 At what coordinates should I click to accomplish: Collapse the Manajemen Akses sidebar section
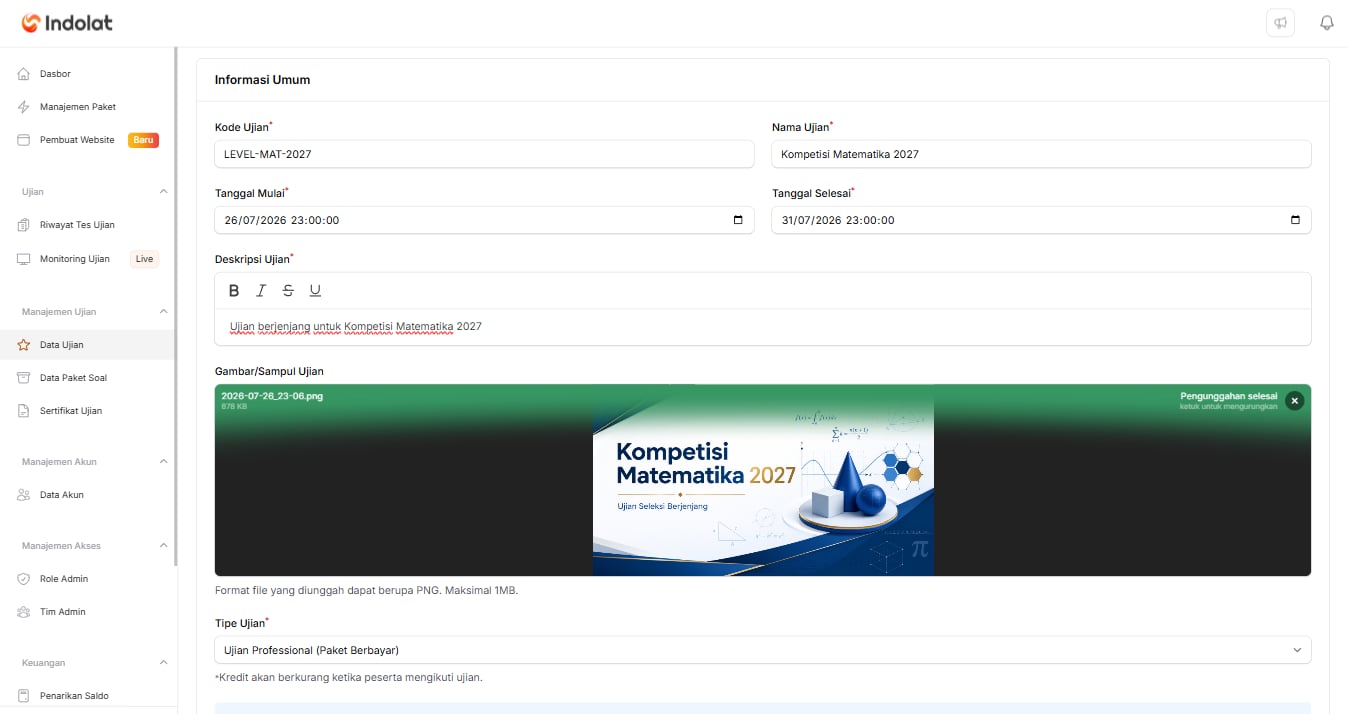click(x=164, y=546)
